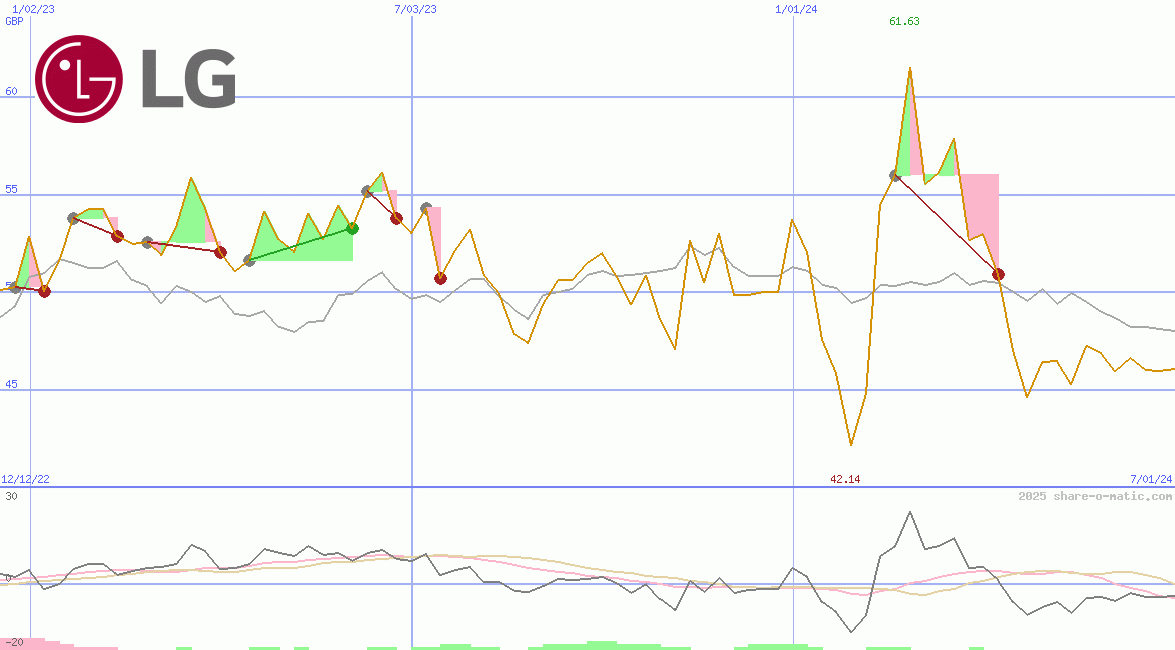
Task: Click the green 61.63 price label
Action: click(x=903, y=21)
